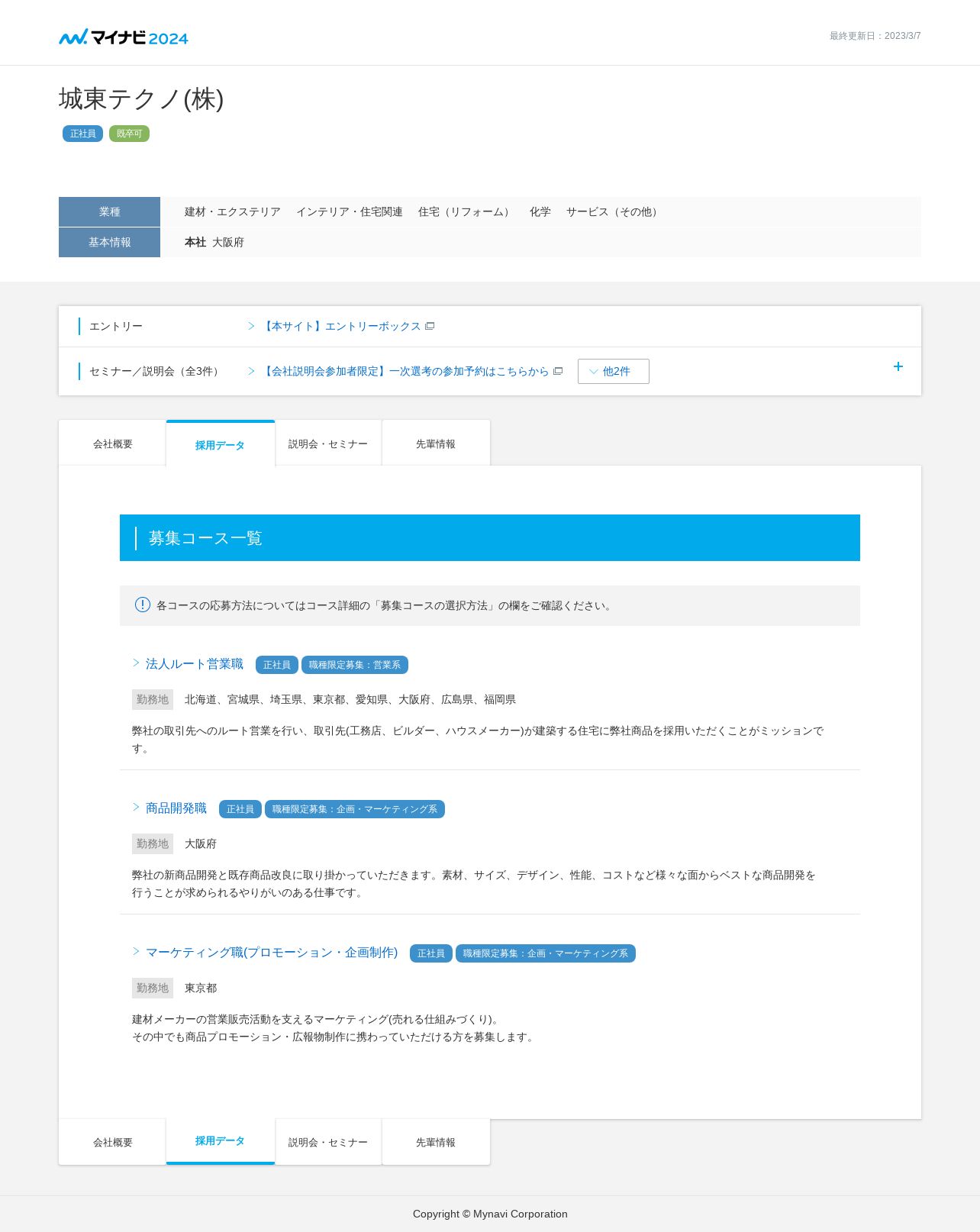This screenshot has width=980, height=1232.
Task: Click 化学 industry text
Action: 540,211
